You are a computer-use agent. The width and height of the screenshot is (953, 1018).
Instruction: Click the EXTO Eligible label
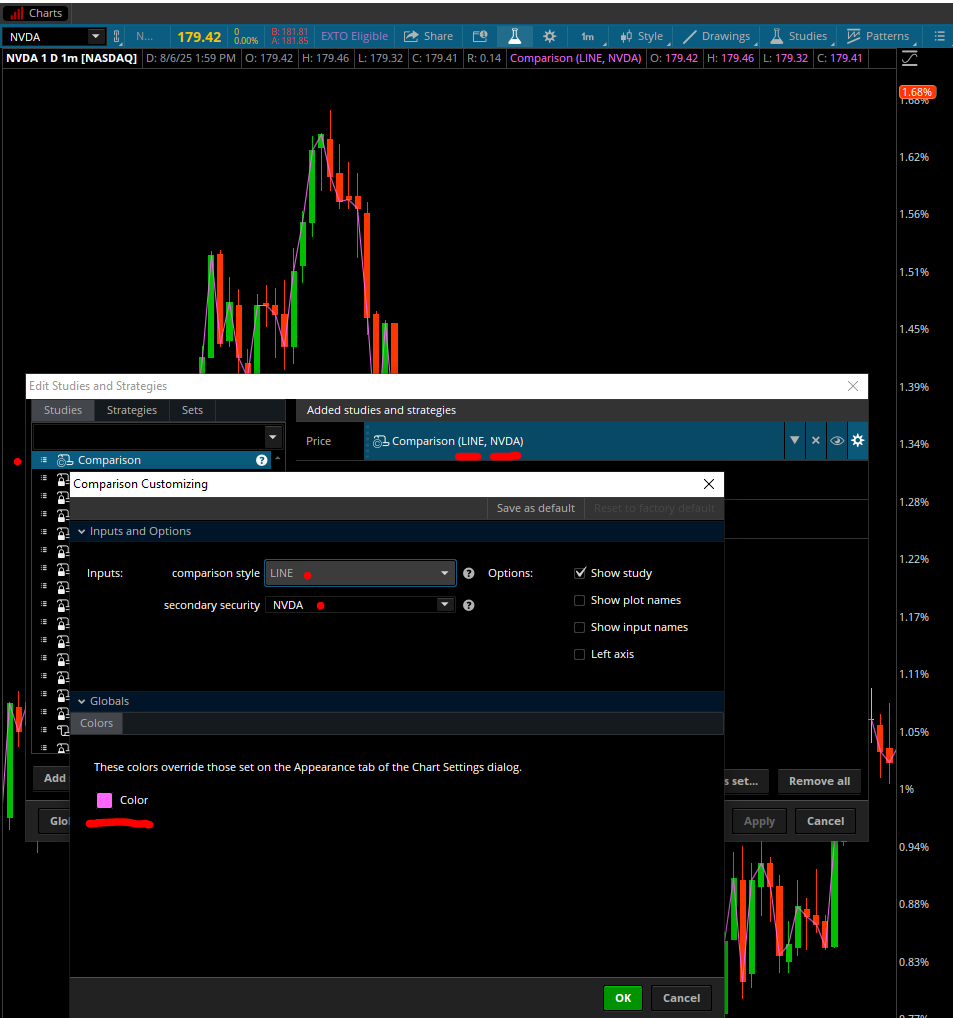pos(354,36)
